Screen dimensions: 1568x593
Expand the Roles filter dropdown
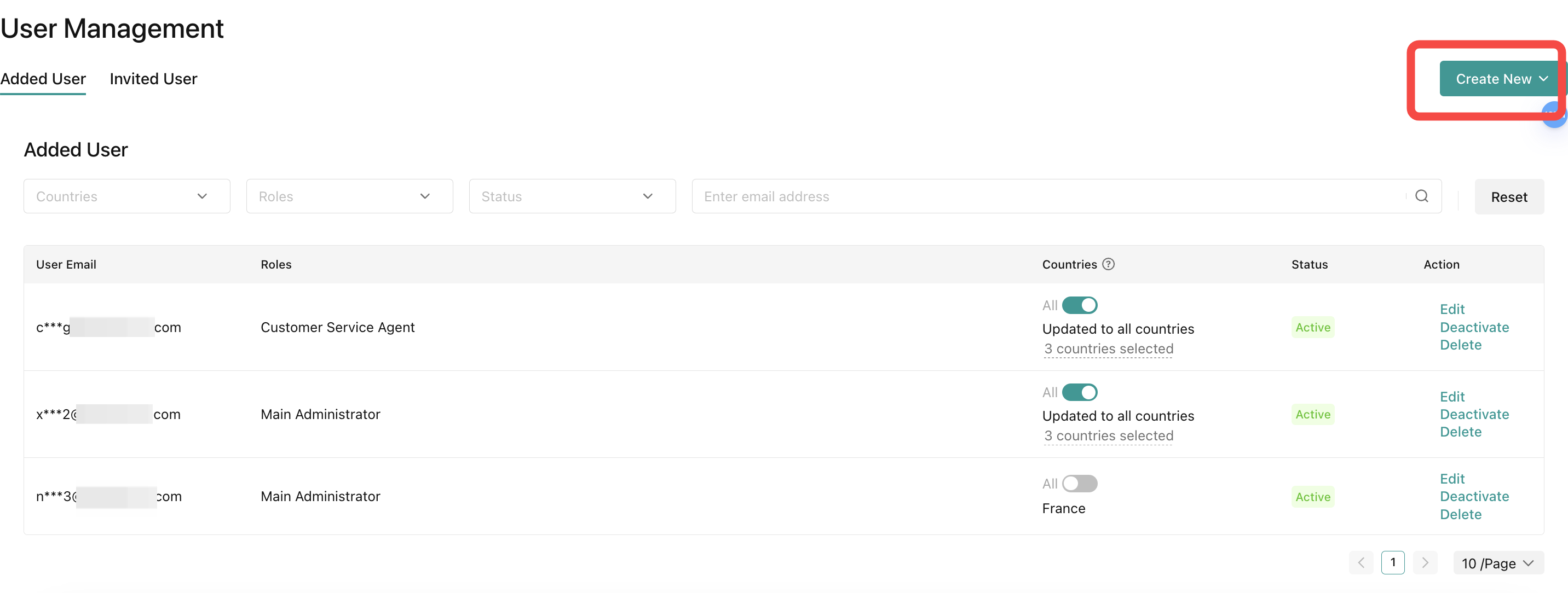point(349,196)
